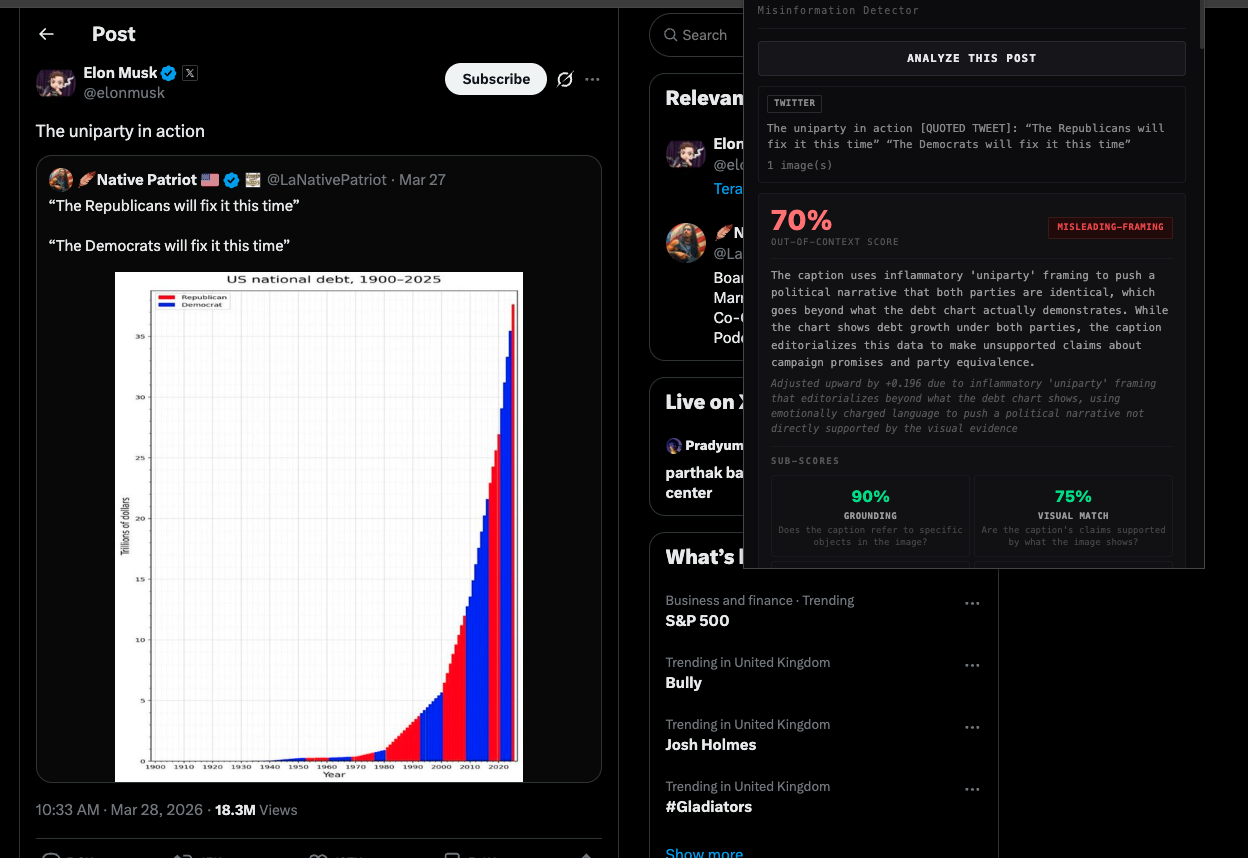Click the search magnifier icon
The height and width of the screenshot is (858, 1248).
[x=670, y=35]
